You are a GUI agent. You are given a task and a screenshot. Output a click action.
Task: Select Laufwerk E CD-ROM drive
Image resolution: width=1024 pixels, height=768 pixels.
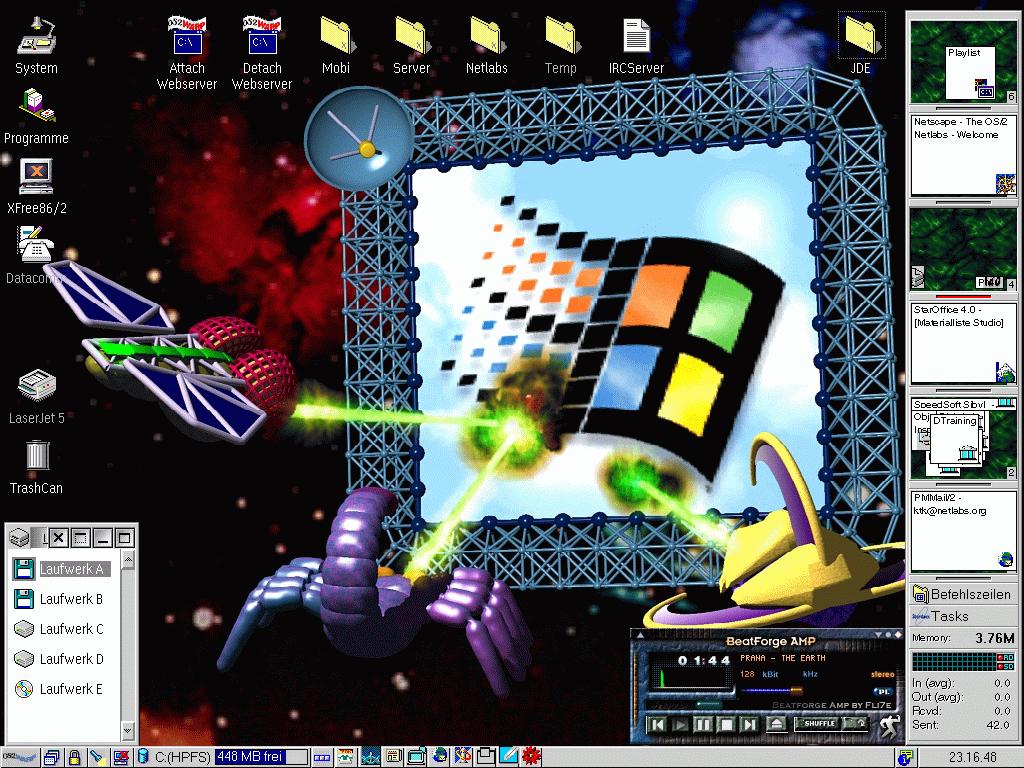[x=61, y=689]
